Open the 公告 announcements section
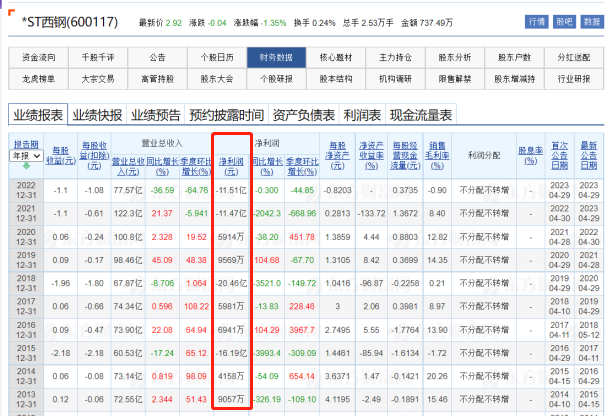The width and height of the screenshot is (607, 417). [158, 57]
